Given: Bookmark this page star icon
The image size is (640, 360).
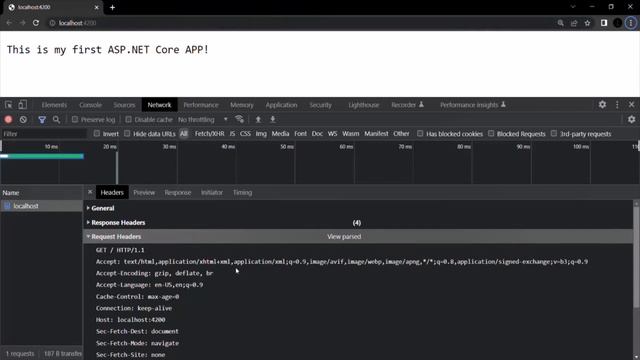Looking at the screenshot, I should pos(587,23).
